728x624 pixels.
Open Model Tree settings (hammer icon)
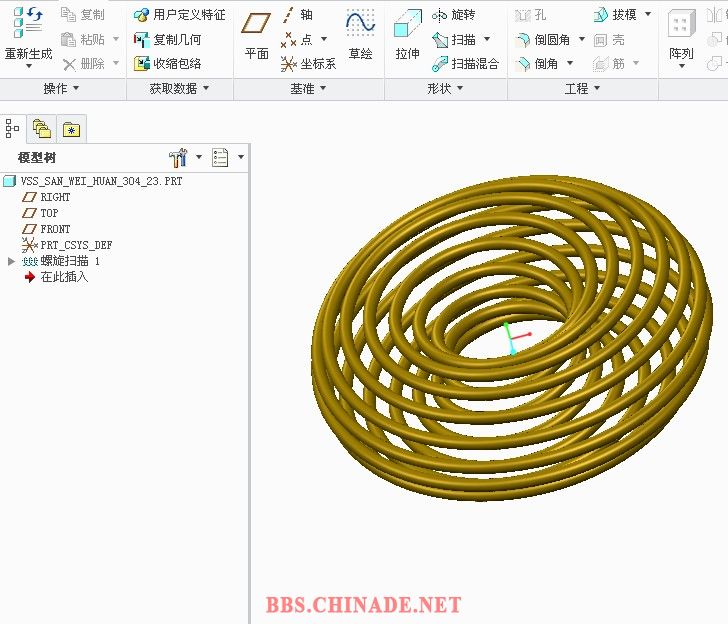[x=178, y=158]
